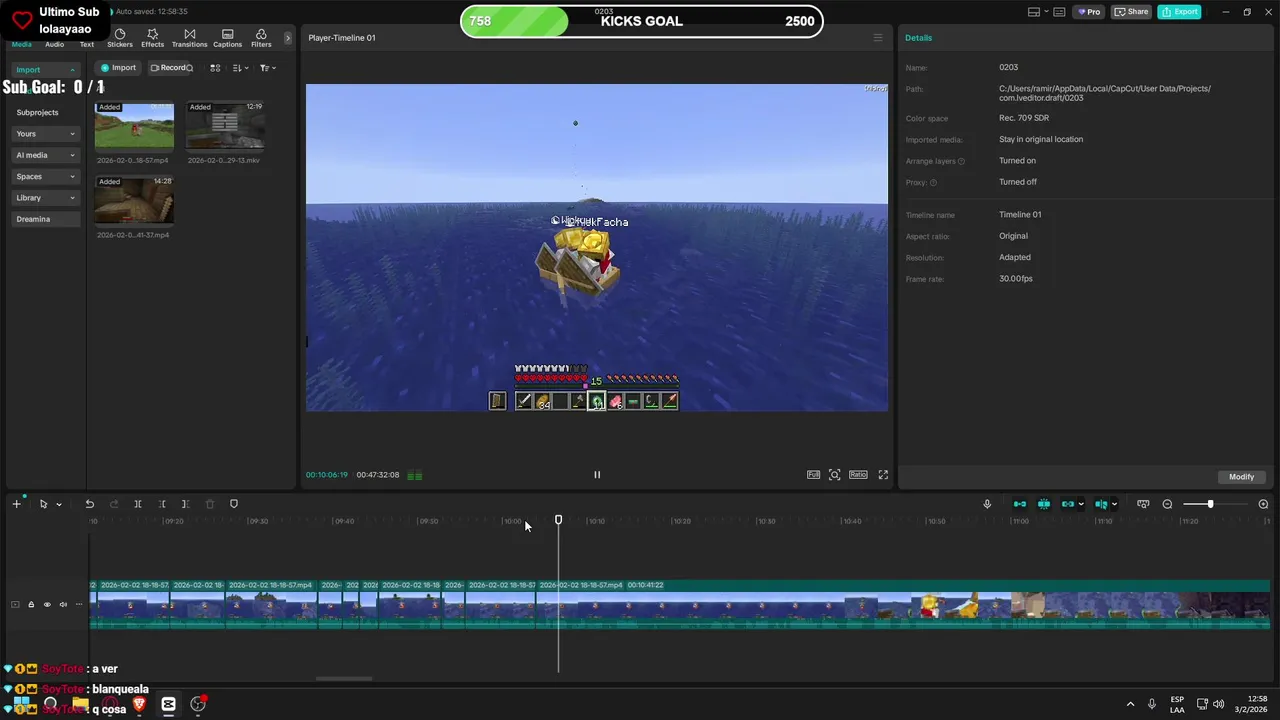Enter fullscreen player view
Screen dimensions: 1280x720
pyautogui.click(x=883, y=475)
